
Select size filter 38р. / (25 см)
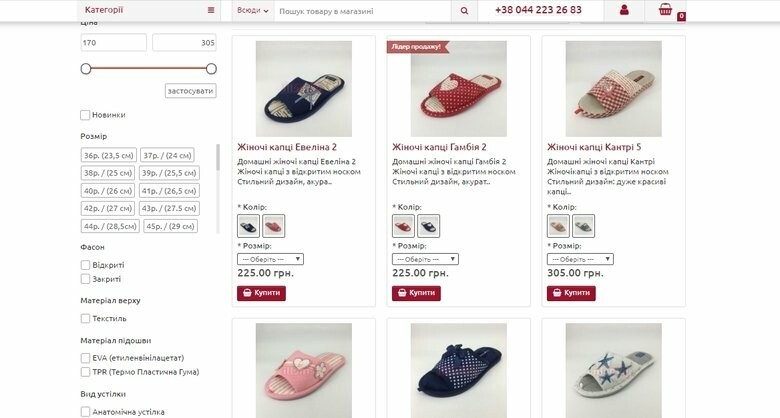(x=108, y=173)
